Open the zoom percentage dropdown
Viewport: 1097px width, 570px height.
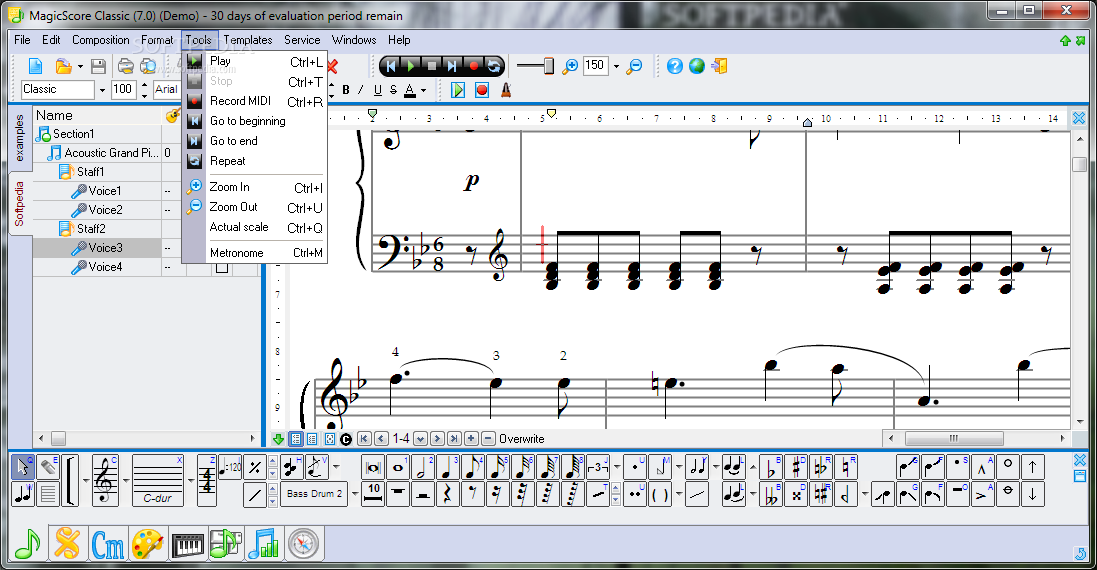tap(616, 66)
